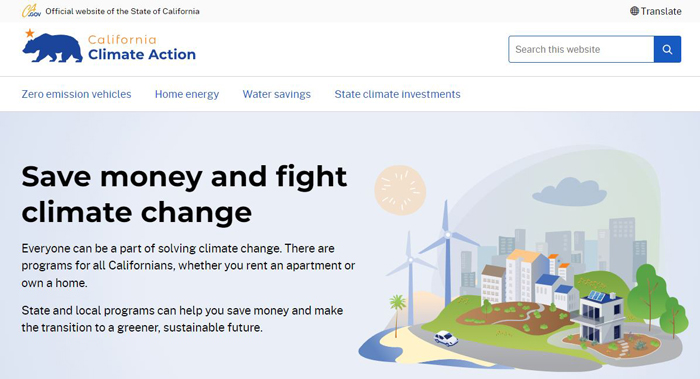Click the sun illustration in hero image
Viewport: 700px width, 379px height.
(400, 190)
